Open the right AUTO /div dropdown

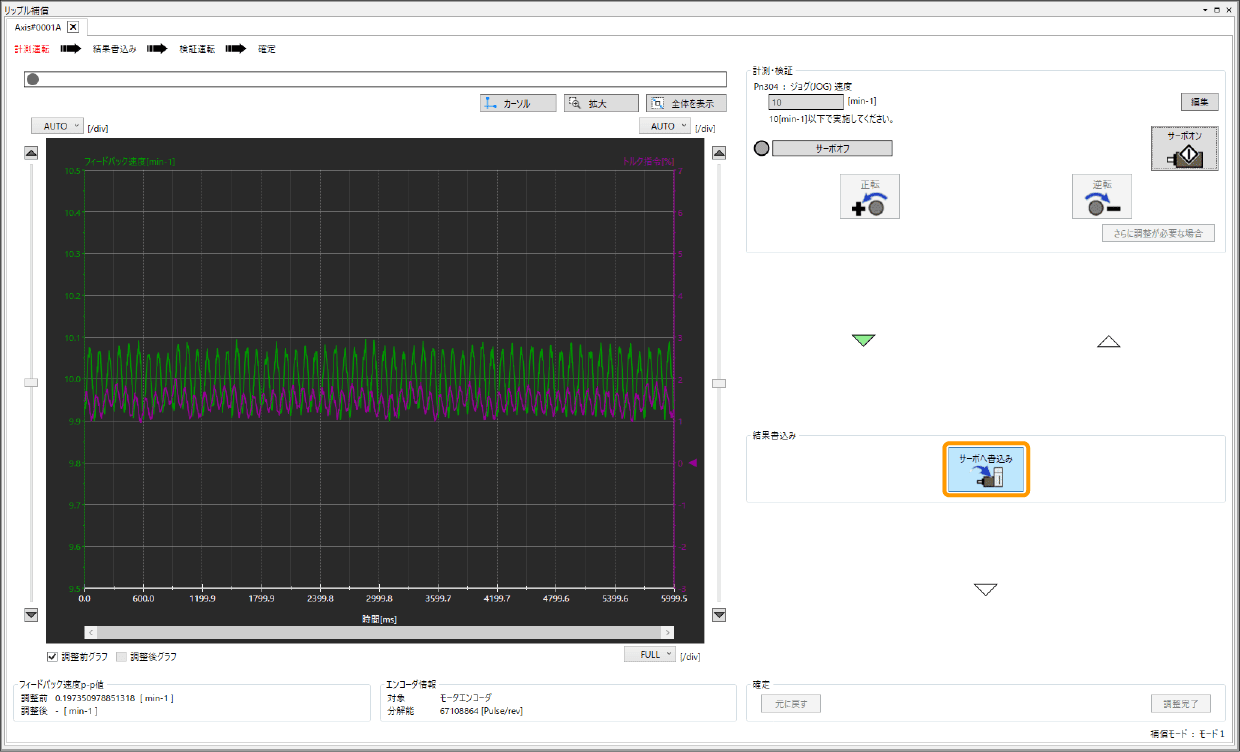664,126
